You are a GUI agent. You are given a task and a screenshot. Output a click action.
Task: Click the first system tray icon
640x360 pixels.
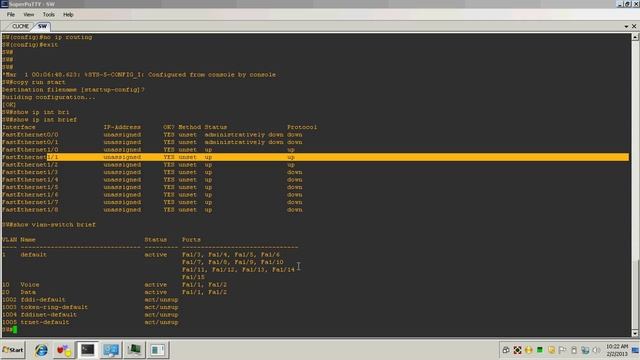click(x=506, y=350)
